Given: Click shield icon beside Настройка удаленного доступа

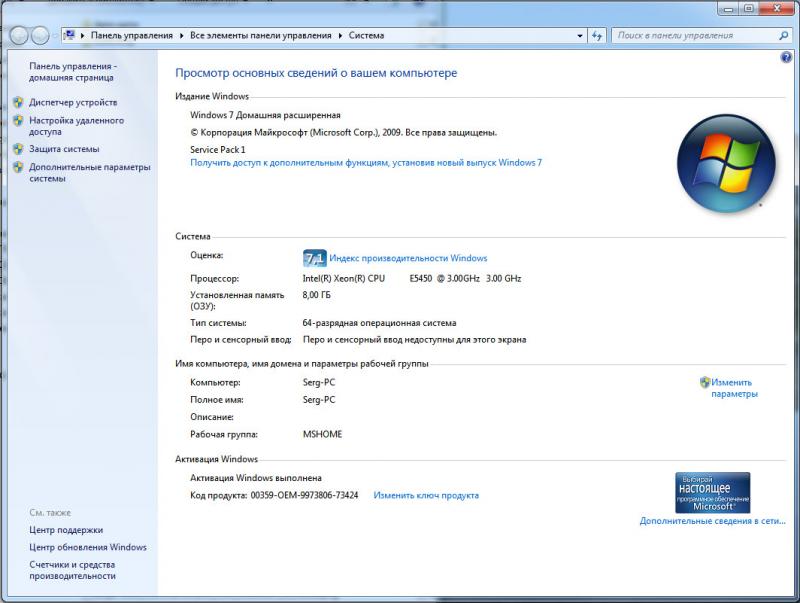Looking at the screenshot, I should click(x=18, y=120).
